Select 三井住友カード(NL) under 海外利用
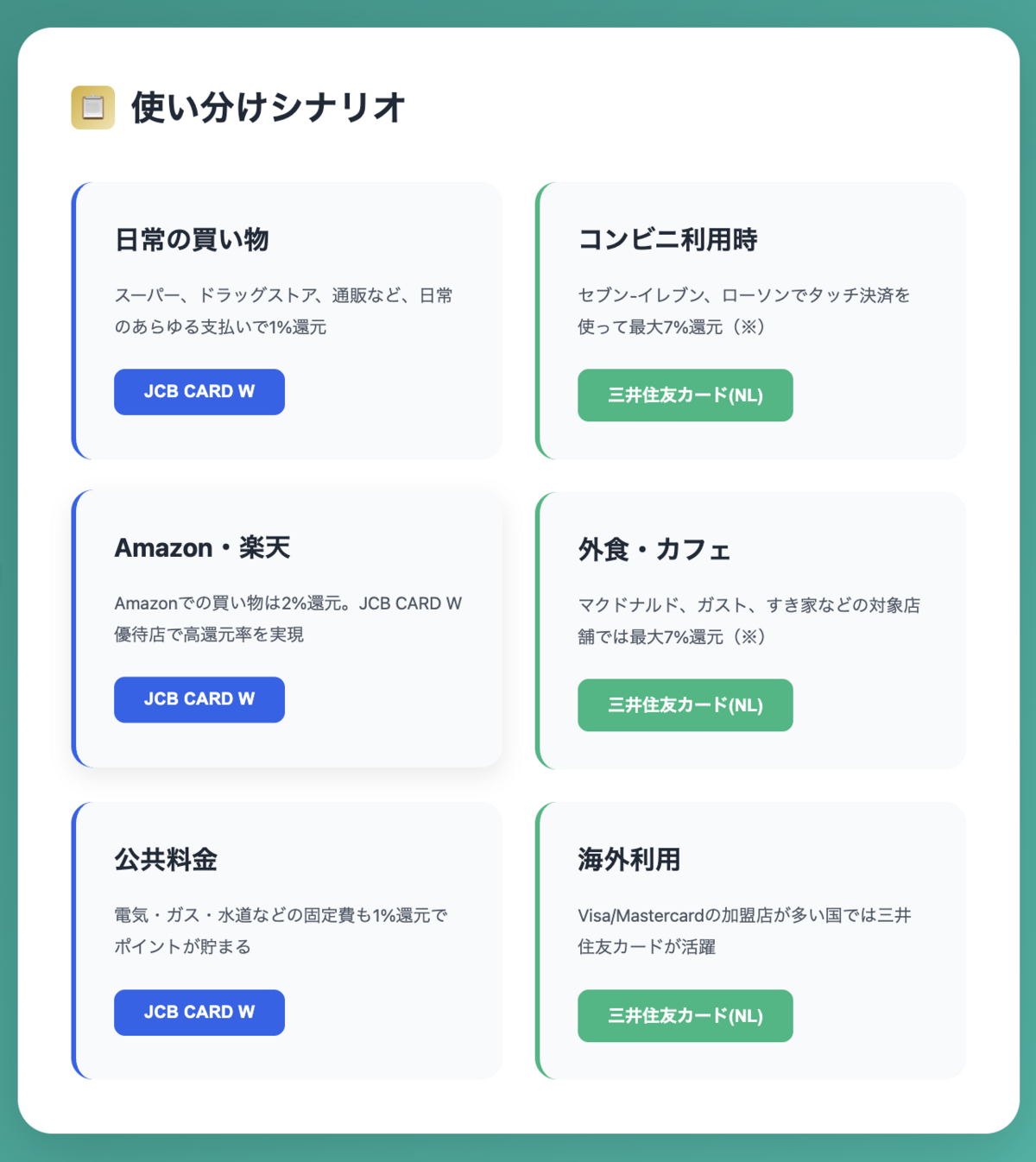Viewport: 1036px width, 1162px height. (x=685, y=1016)
